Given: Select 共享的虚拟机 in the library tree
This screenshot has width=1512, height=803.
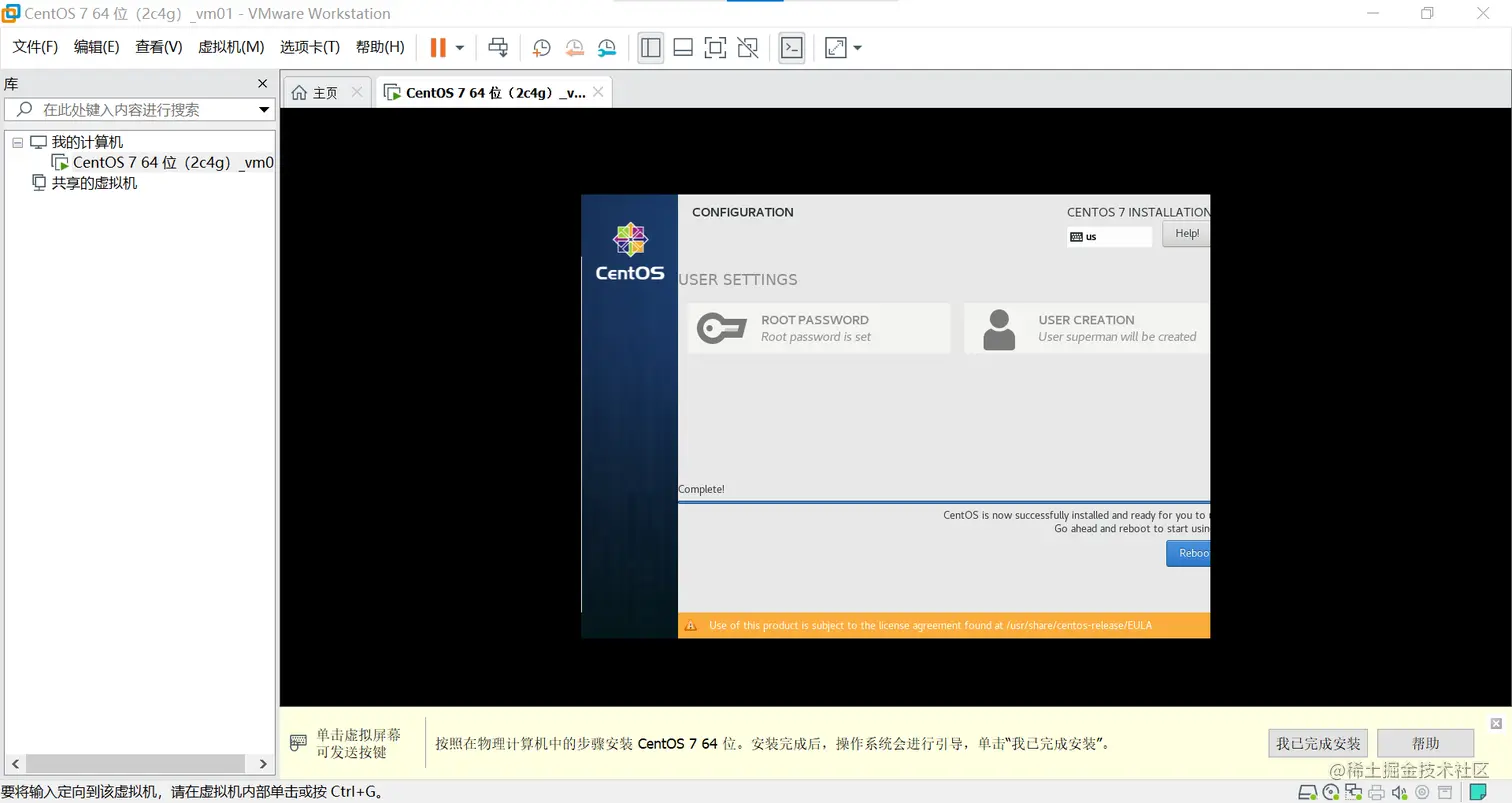Looking at the screenshot, I should pos(94,183).
